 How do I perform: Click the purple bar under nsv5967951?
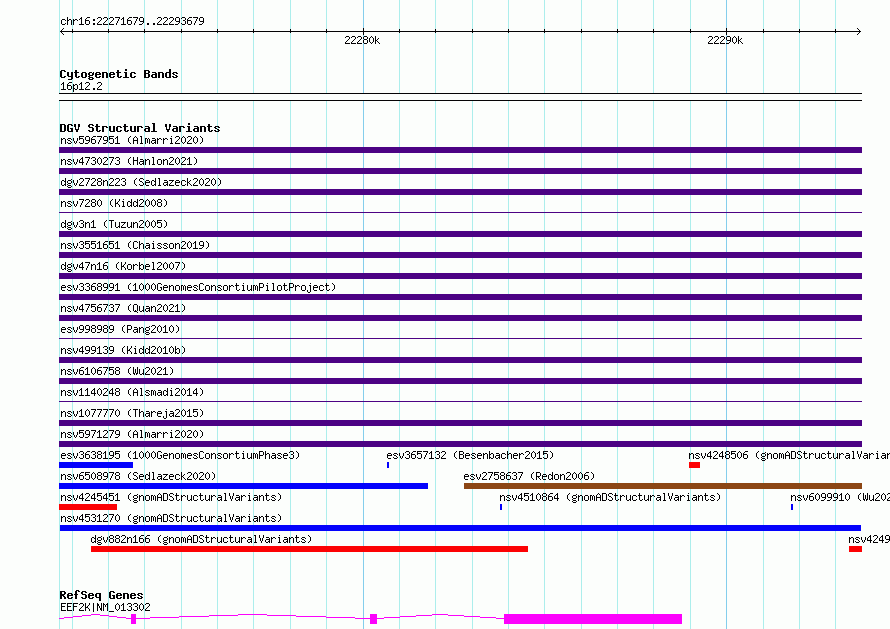pyautogui.click(x=460, y=150)
